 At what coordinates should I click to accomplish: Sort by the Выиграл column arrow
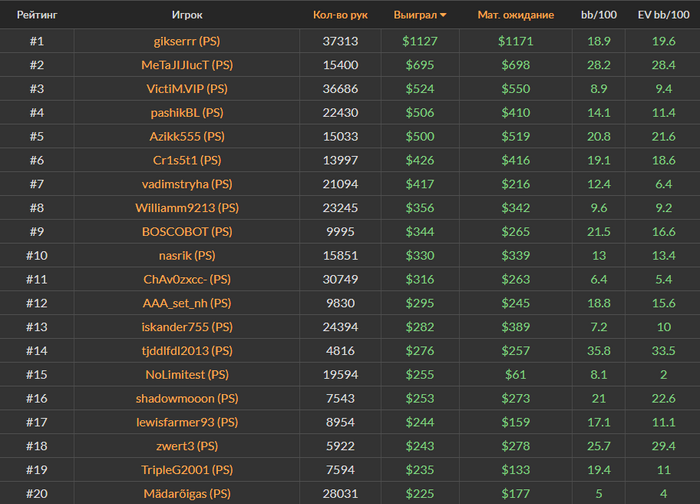(443, 15)
